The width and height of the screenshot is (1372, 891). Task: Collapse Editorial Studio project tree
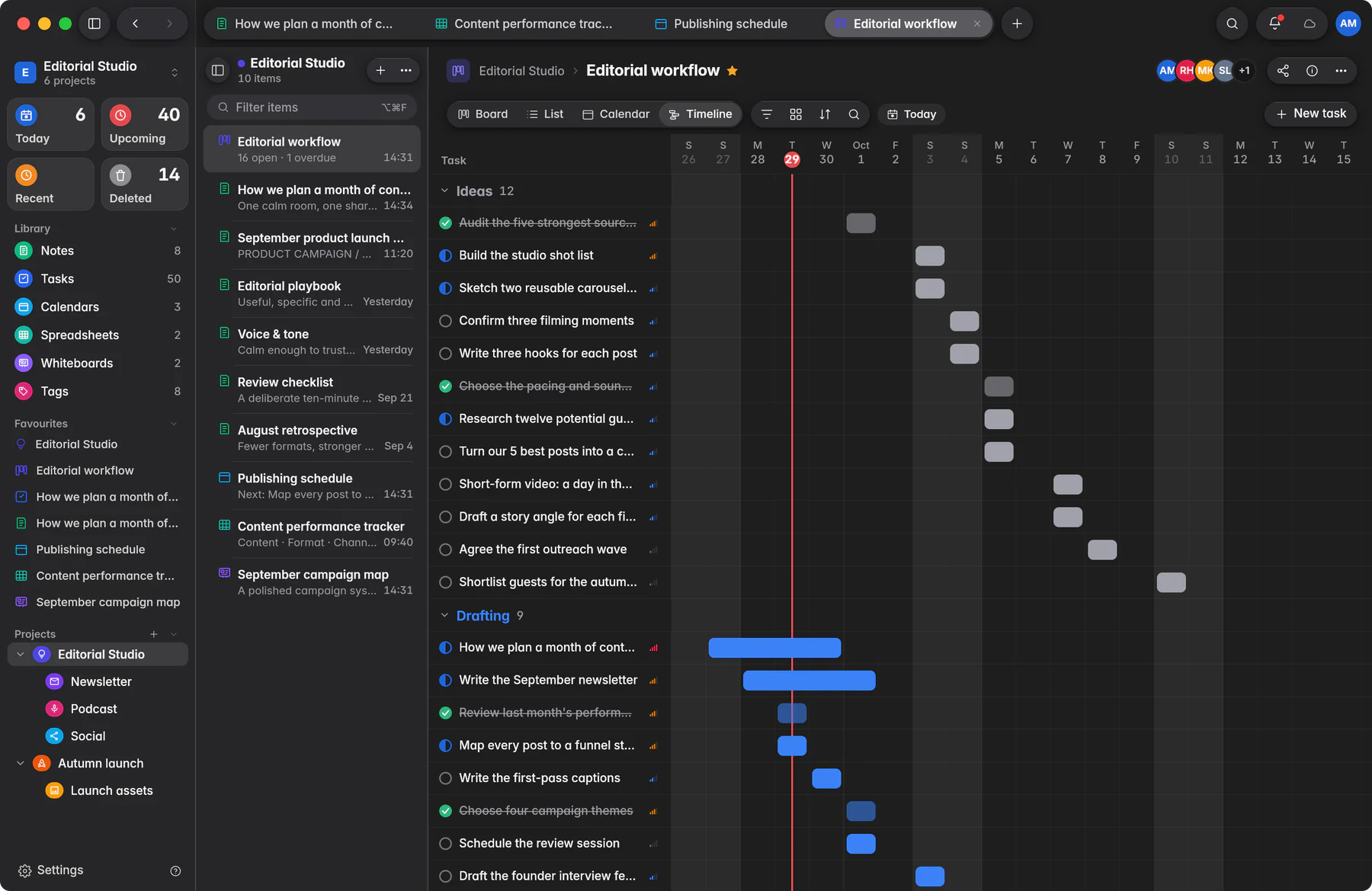tap(21, 655)
